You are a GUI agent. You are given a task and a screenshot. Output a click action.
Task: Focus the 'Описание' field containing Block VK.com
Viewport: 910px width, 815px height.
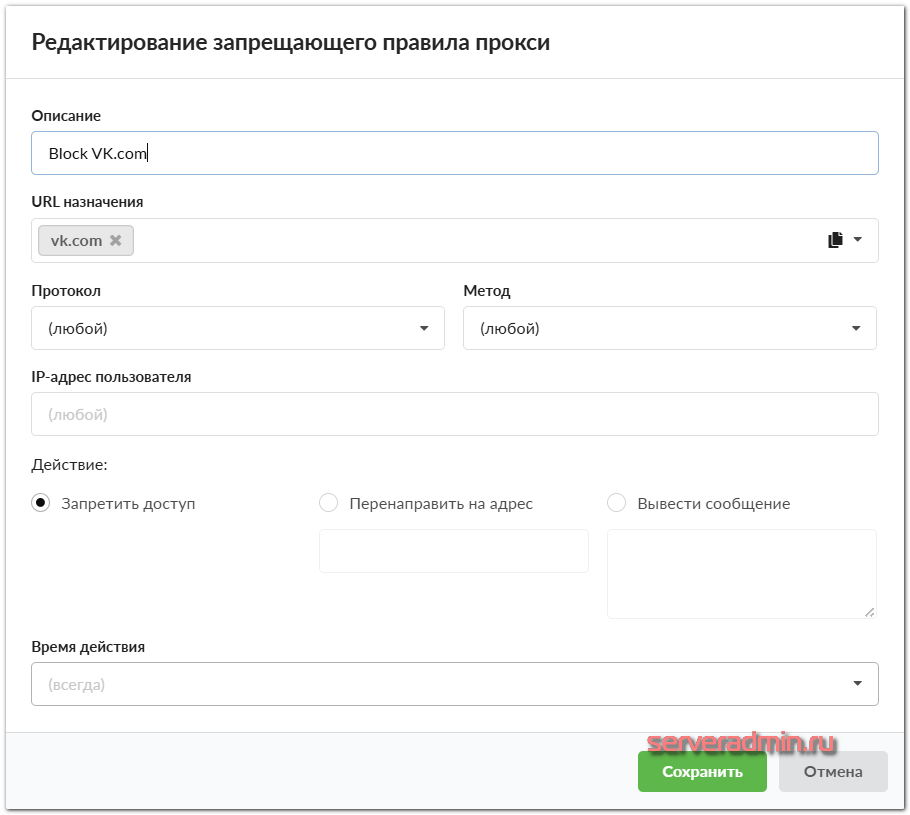454,154
